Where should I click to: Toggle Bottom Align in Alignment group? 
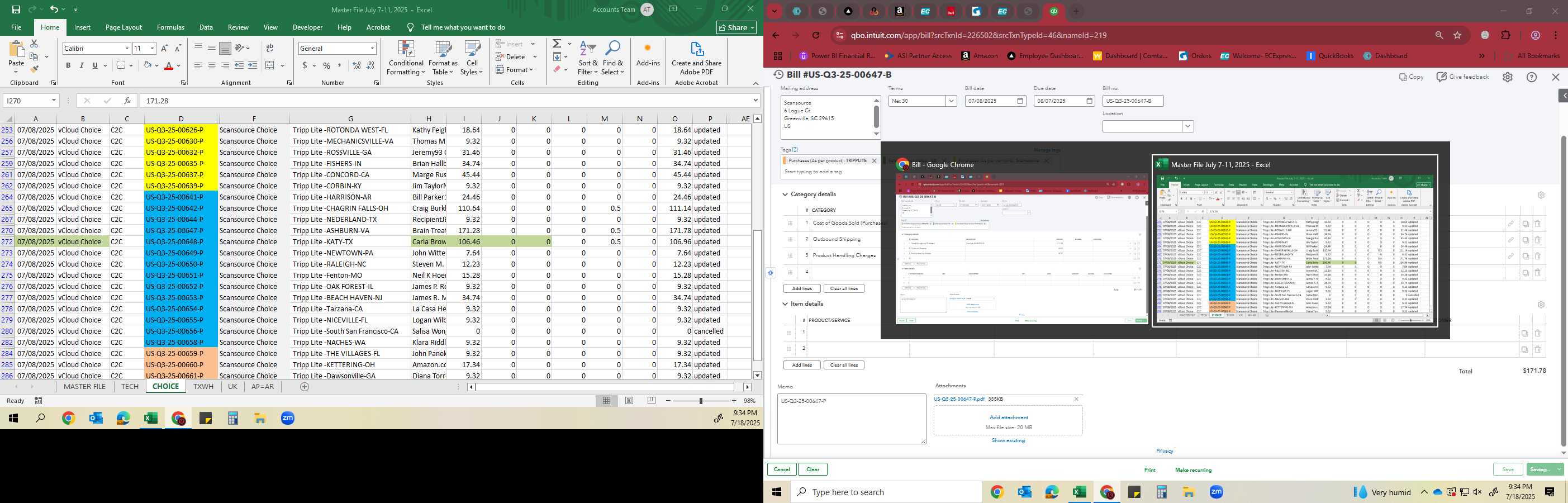tap(225, 48)
